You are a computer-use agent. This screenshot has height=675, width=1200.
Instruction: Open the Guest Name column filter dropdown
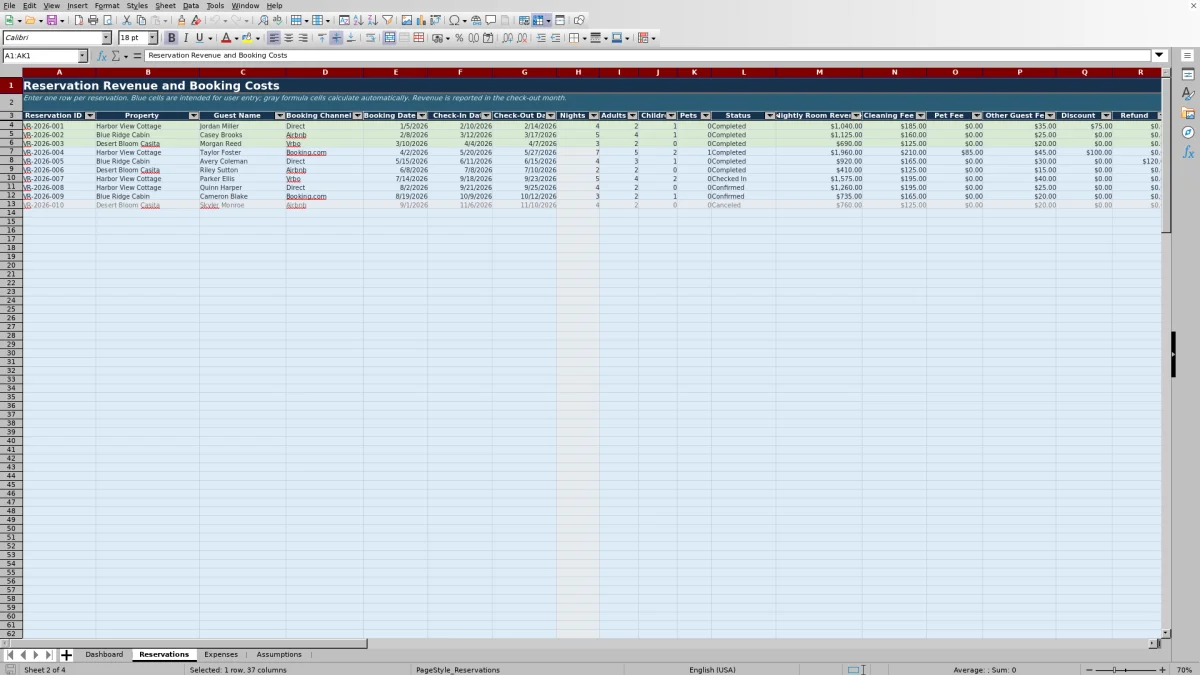click(x=279, y=116)
